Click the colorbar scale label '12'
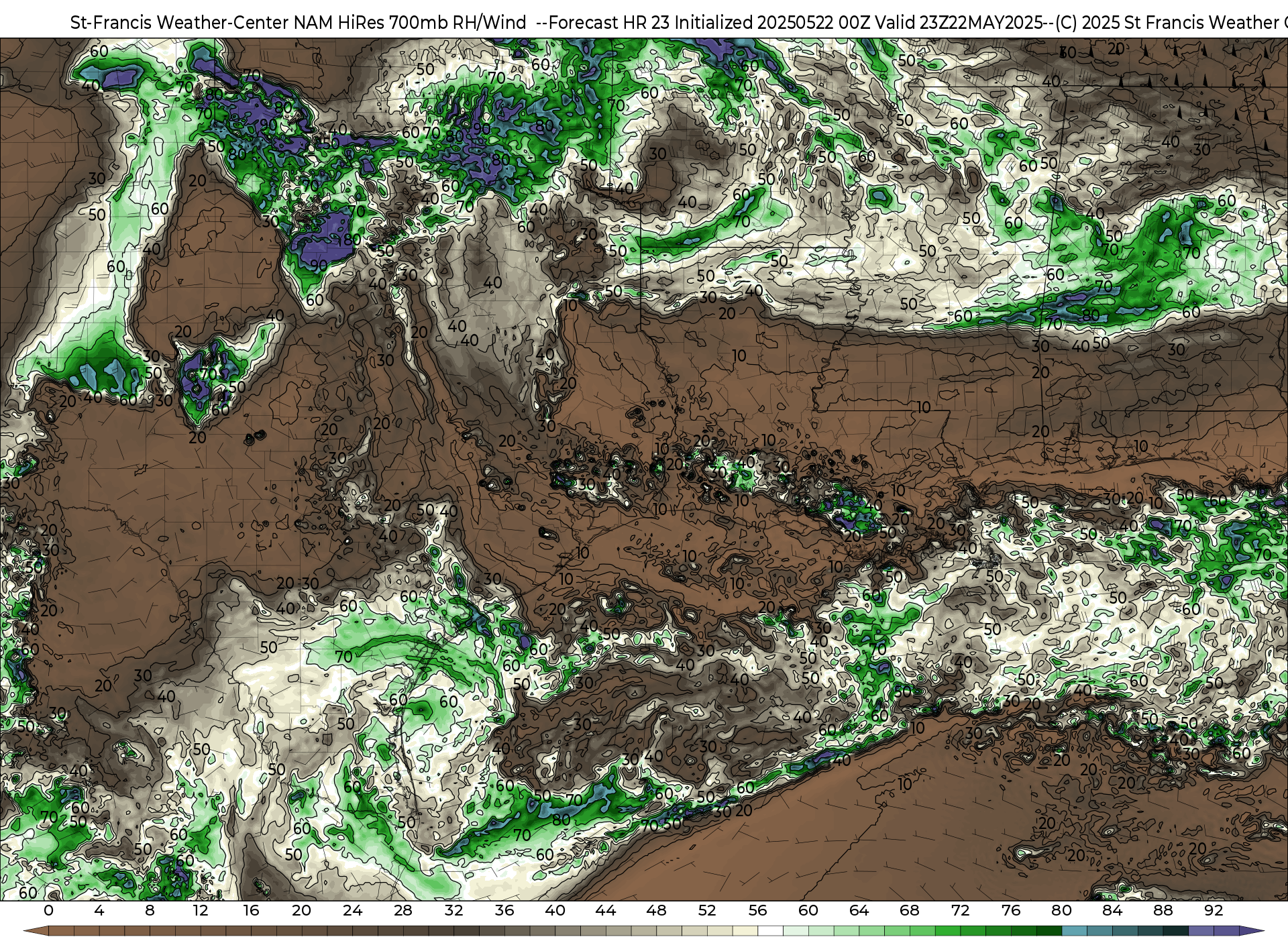 [x=201, y=910]
